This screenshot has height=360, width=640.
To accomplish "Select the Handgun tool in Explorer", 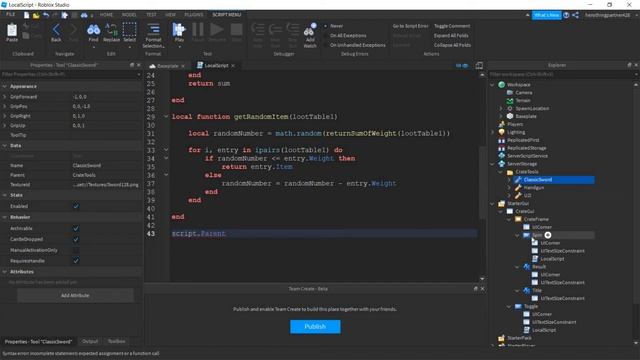I will tap(533, 188).
